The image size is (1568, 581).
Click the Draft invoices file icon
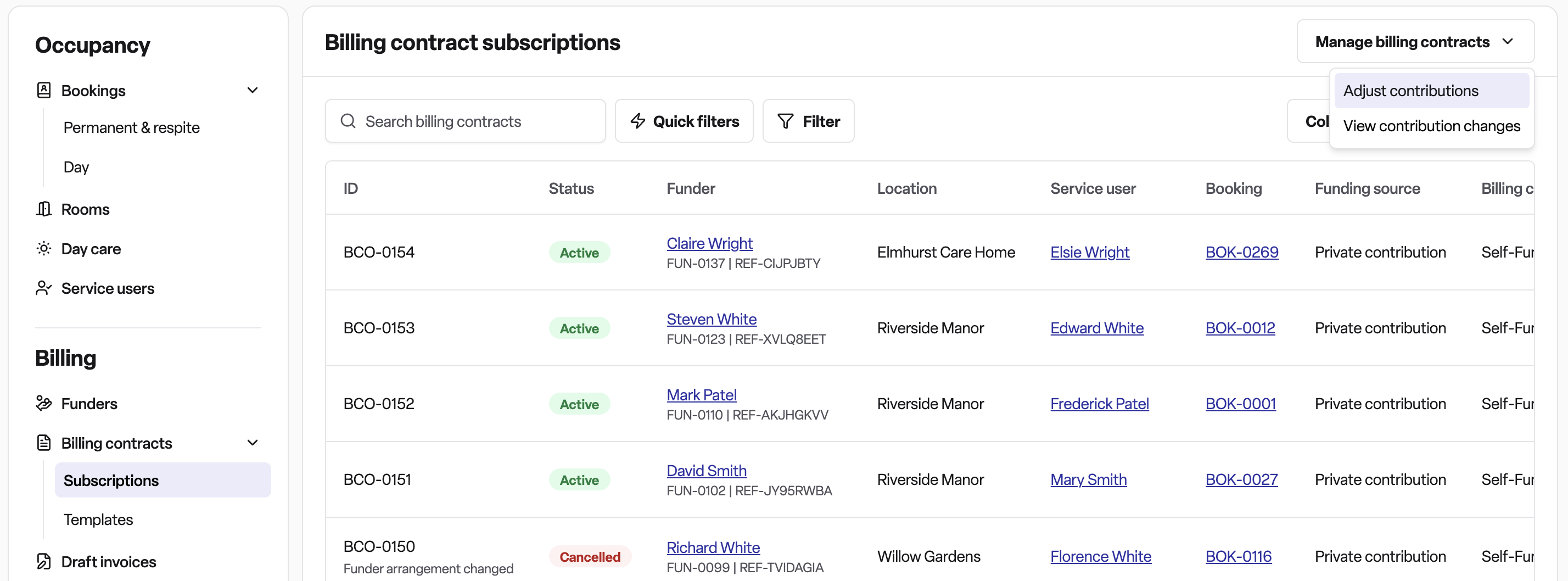point(44,562)
